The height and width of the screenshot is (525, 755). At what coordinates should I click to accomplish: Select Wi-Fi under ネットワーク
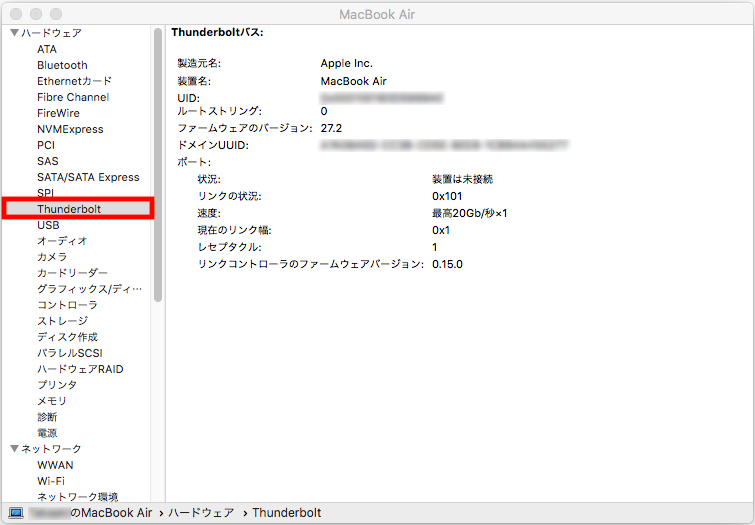[51, 481]
